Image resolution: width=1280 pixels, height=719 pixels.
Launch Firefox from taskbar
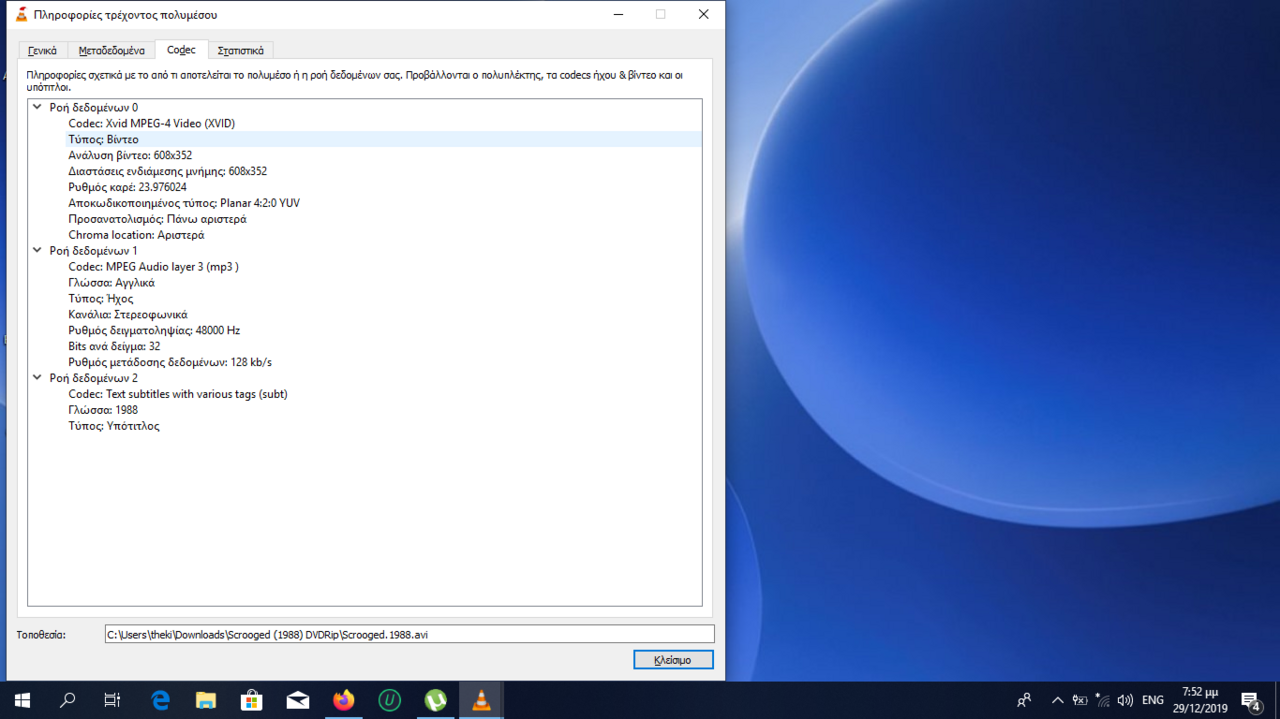344,700
